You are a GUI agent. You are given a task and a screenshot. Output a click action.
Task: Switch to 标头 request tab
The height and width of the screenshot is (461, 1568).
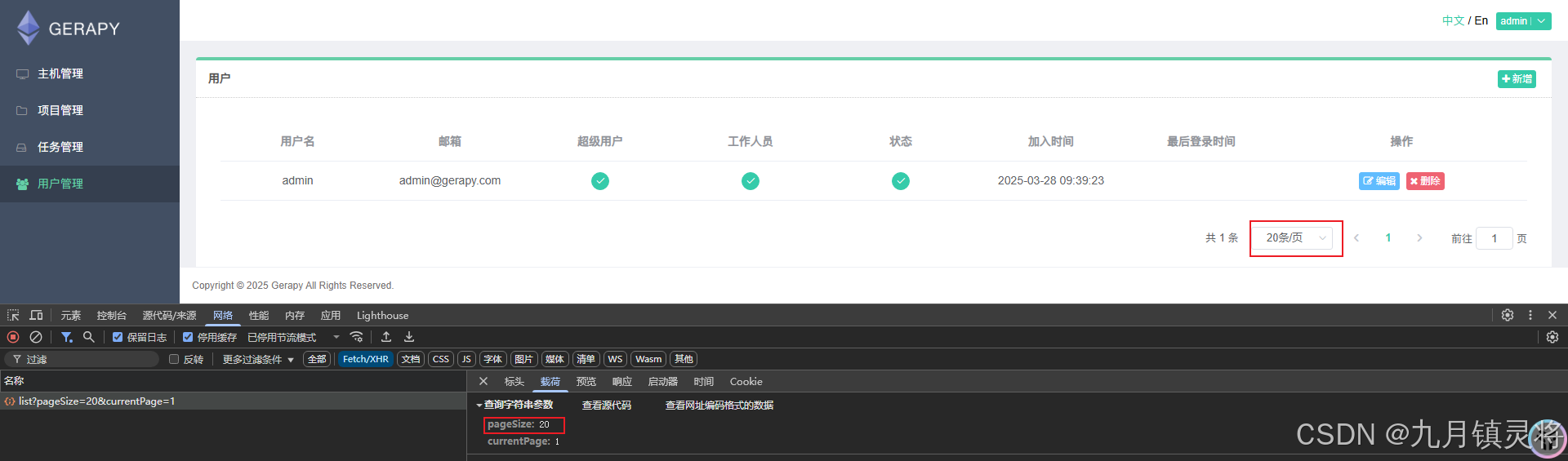[514, 381]
